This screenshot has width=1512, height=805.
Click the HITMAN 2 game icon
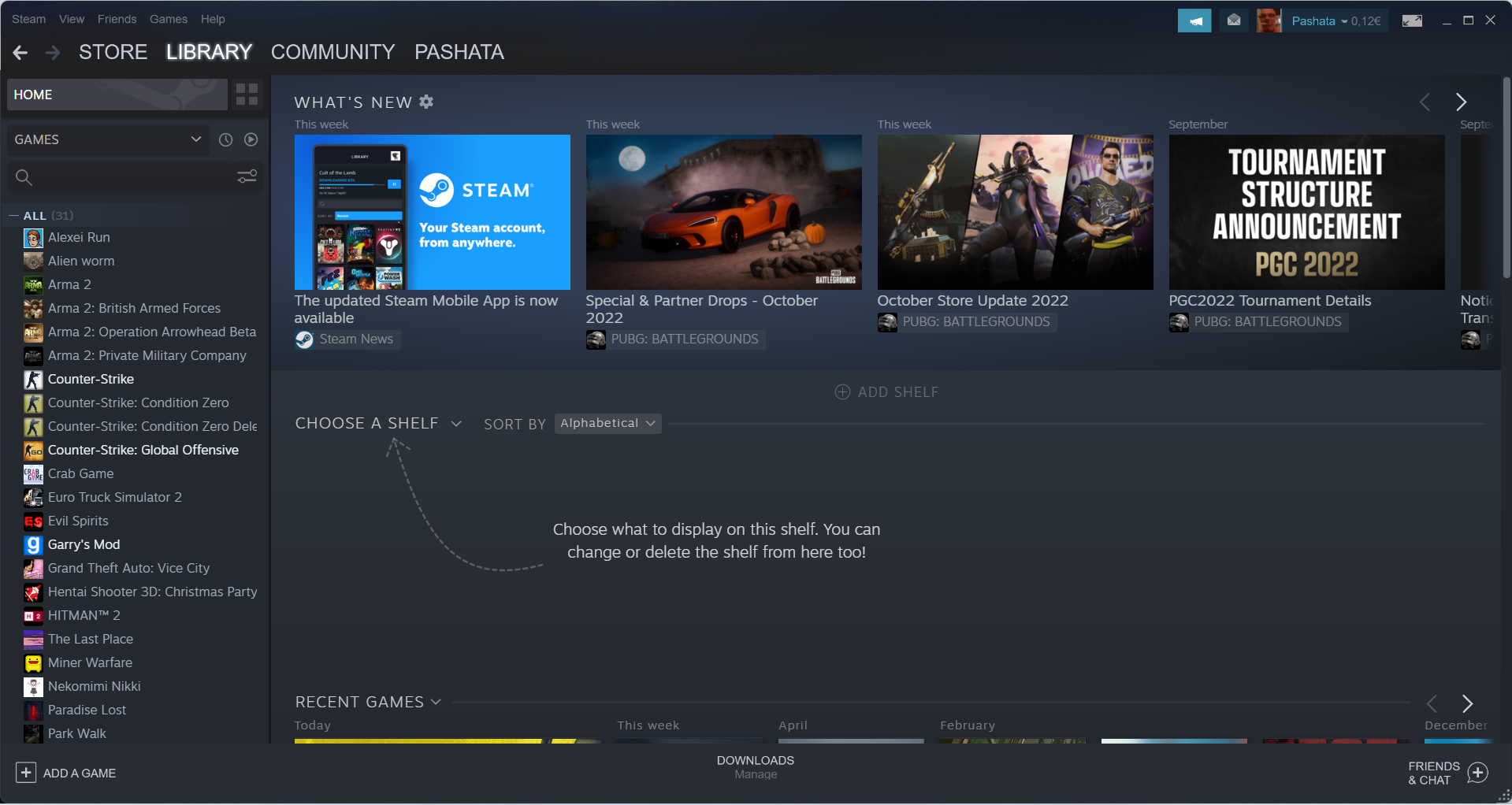(33, 615)
